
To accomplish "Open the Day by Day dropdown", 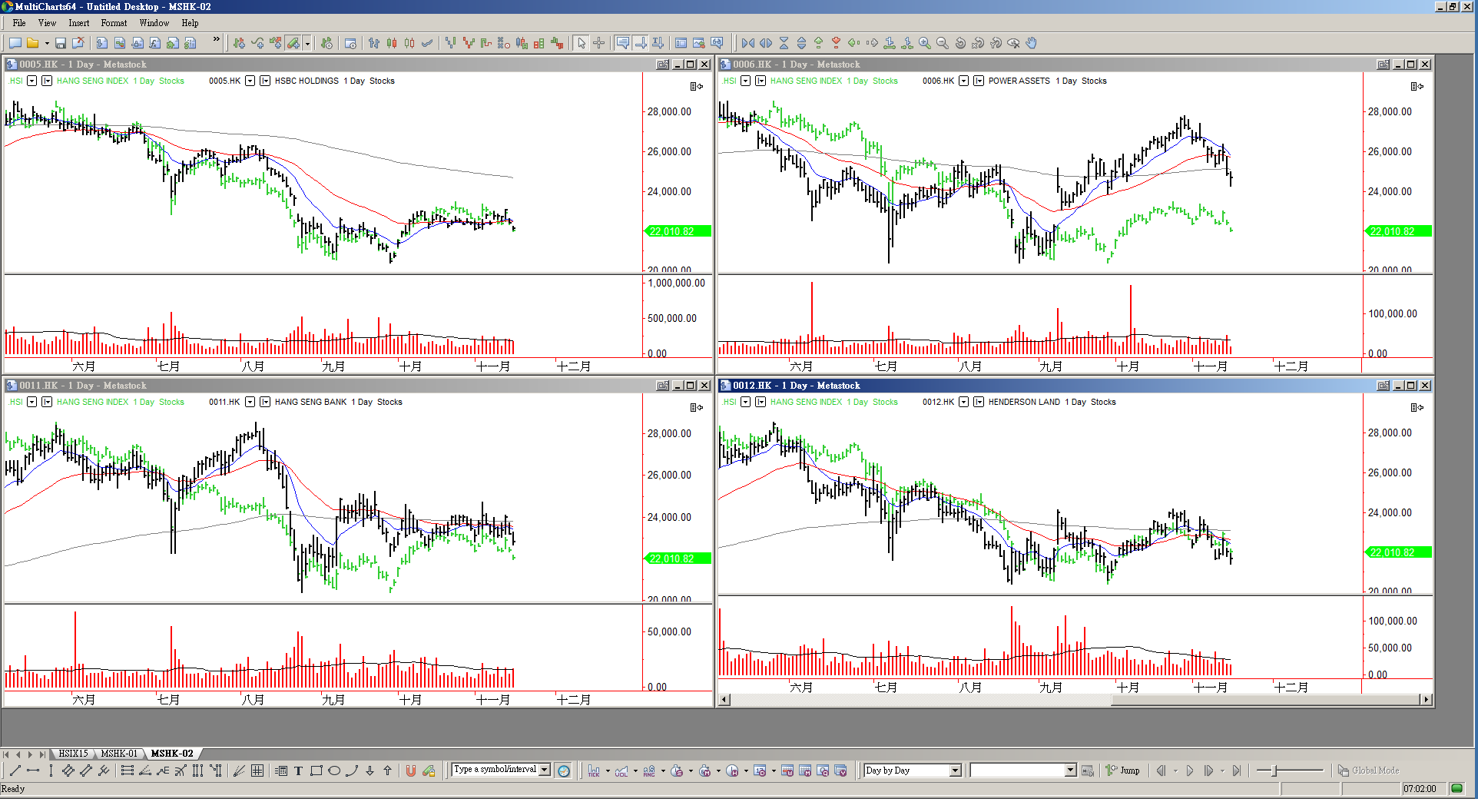I will pyautogui.click(x=956, y=771).
